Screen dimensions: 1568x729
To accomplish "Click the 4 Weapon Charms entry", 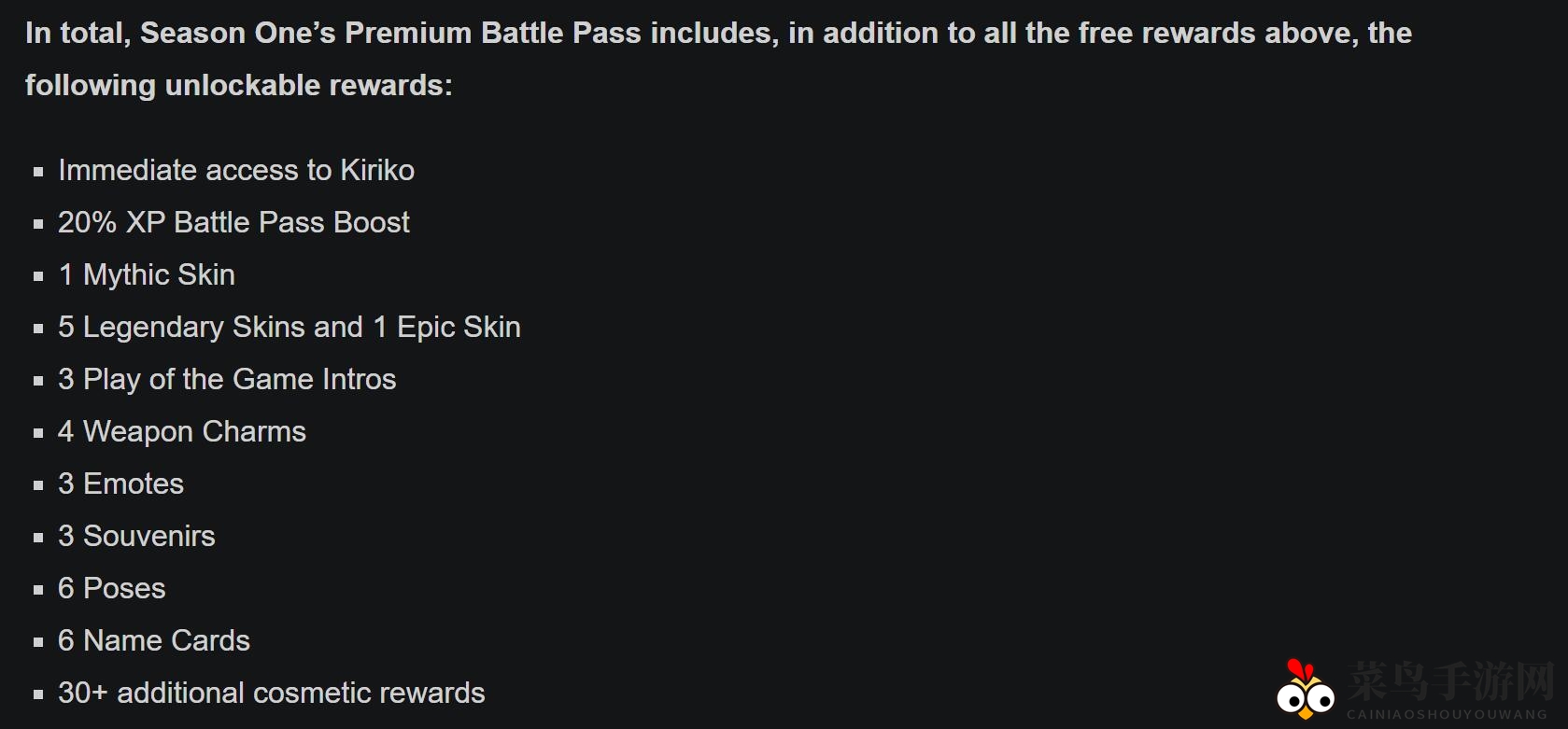I will 182,431.
